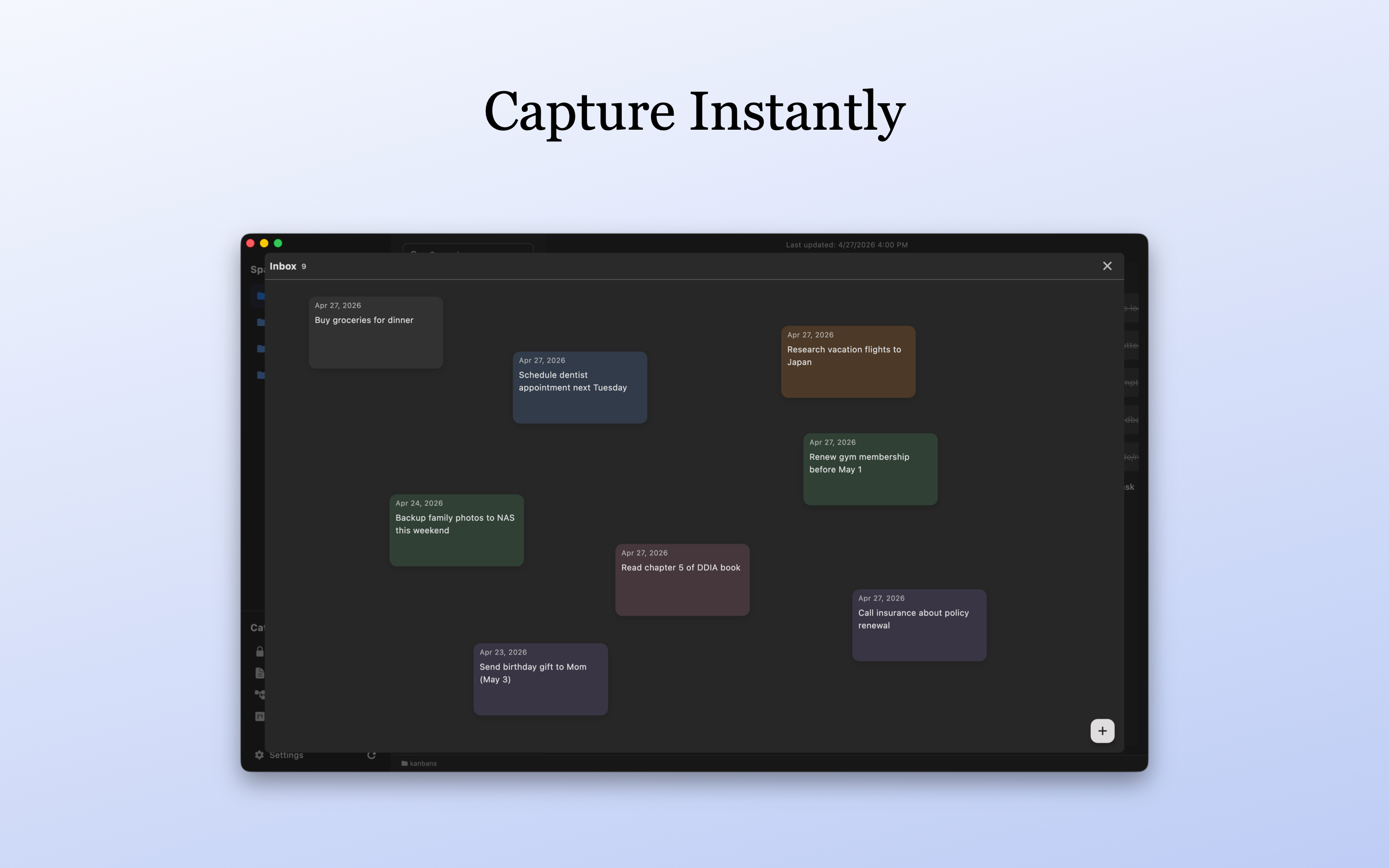Image resolution: width=1389 pixels, height=868 pixels.
Task: Open the kanbans folder in bottom bar
Action: [419, 763]
